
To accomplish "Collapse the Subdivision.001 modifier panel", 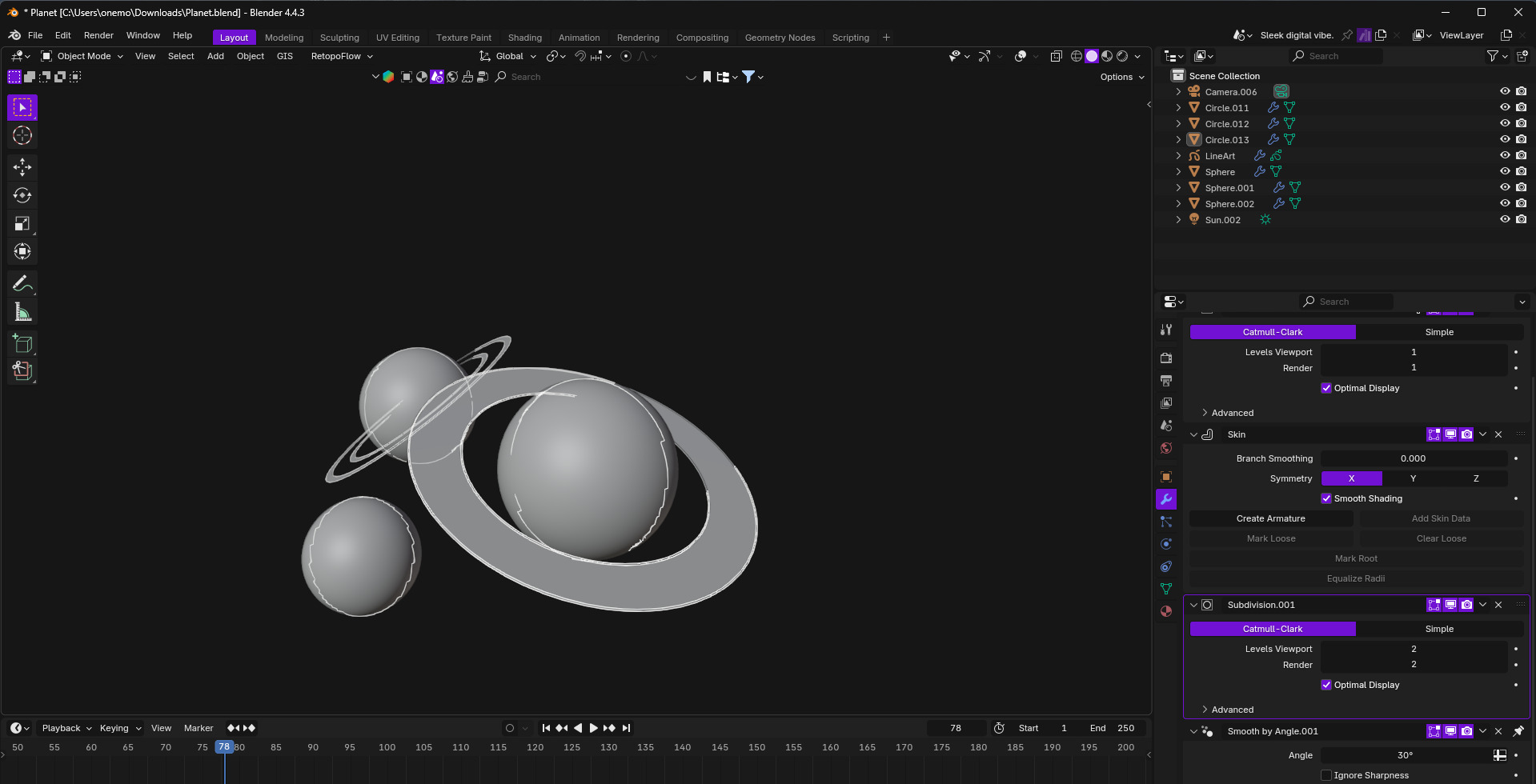I will [x=1193, y=605].
